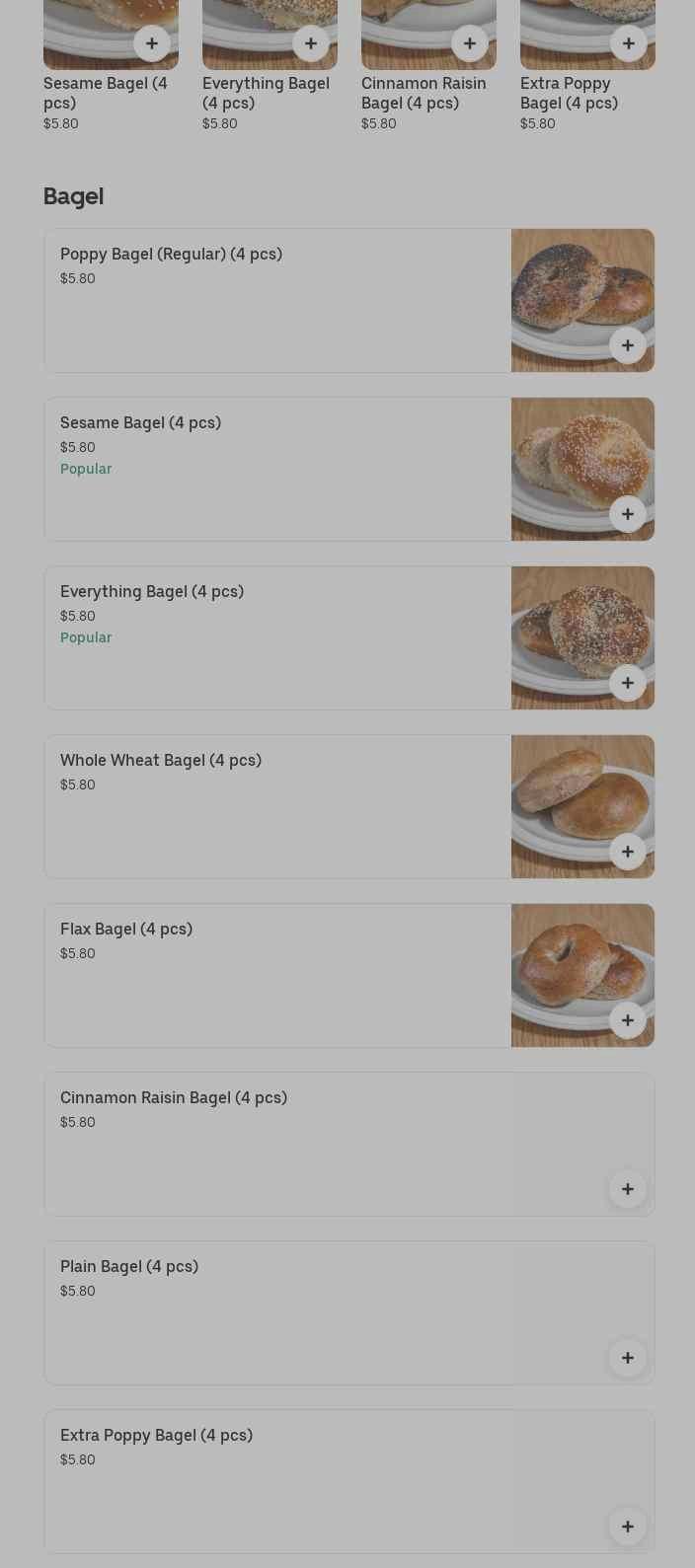
Task: Add Plain Bagel (4 pcs) to cart
Action: [628, 1358]
